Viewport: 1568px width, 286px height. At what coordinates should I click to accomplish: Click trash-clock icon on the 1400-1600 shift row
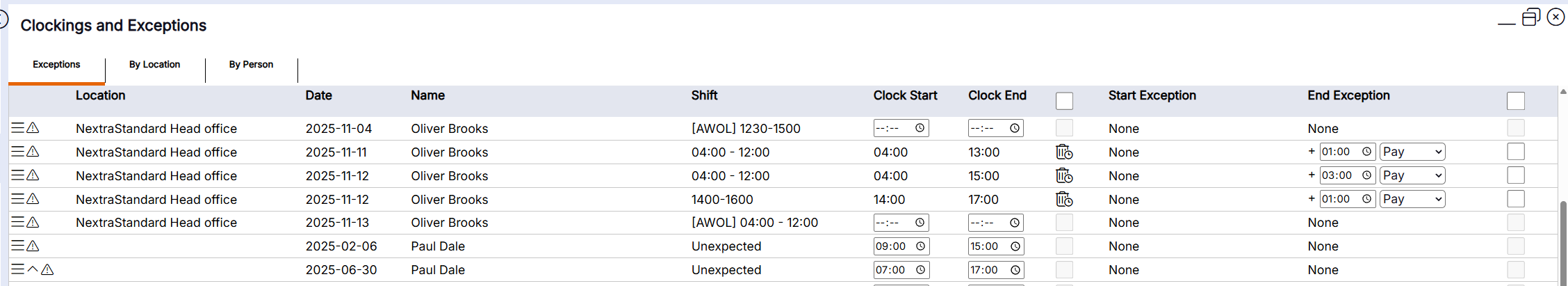click(x=1064, y=199)
